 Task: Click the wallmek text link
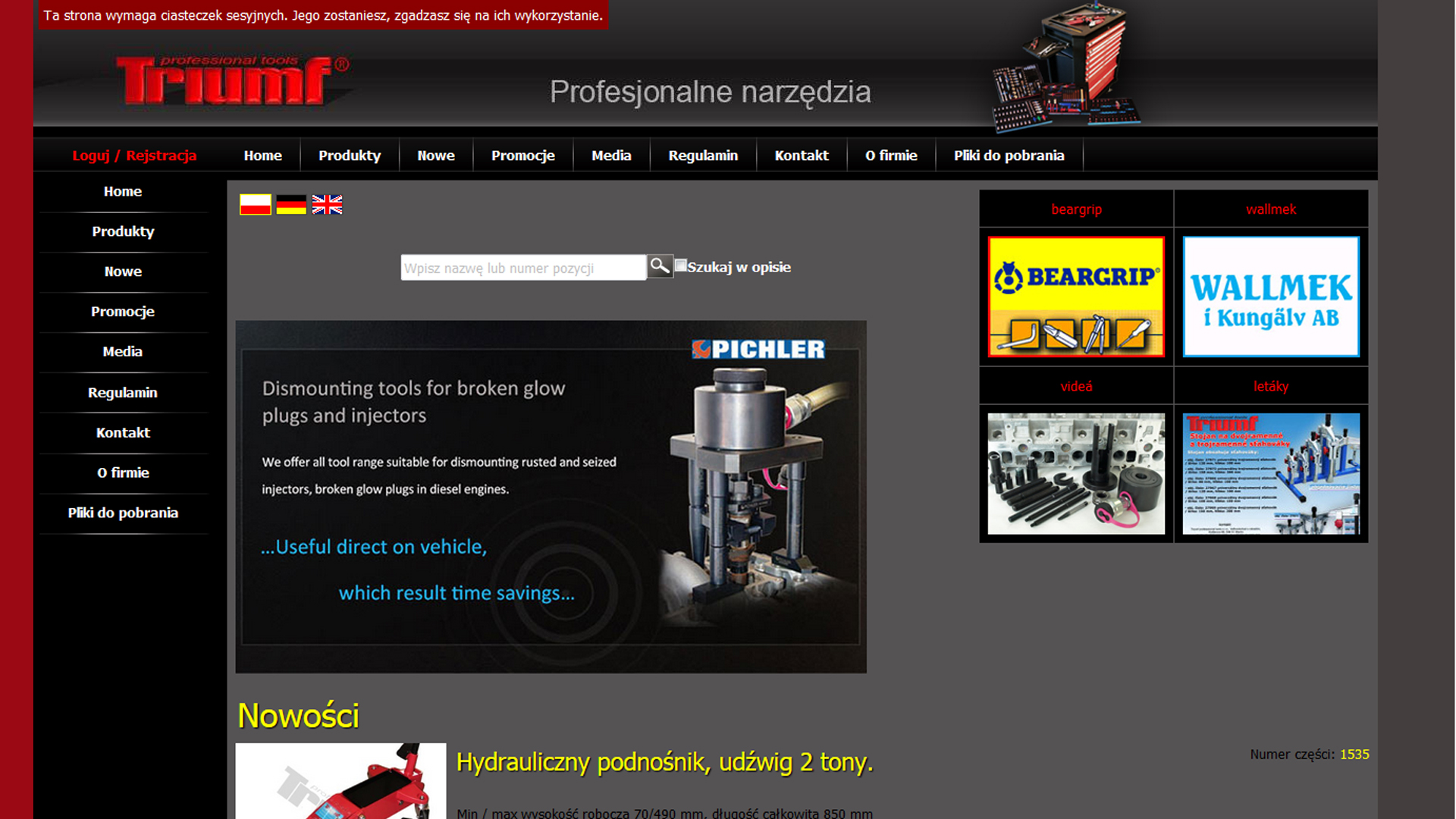(x=1271, y=209)
